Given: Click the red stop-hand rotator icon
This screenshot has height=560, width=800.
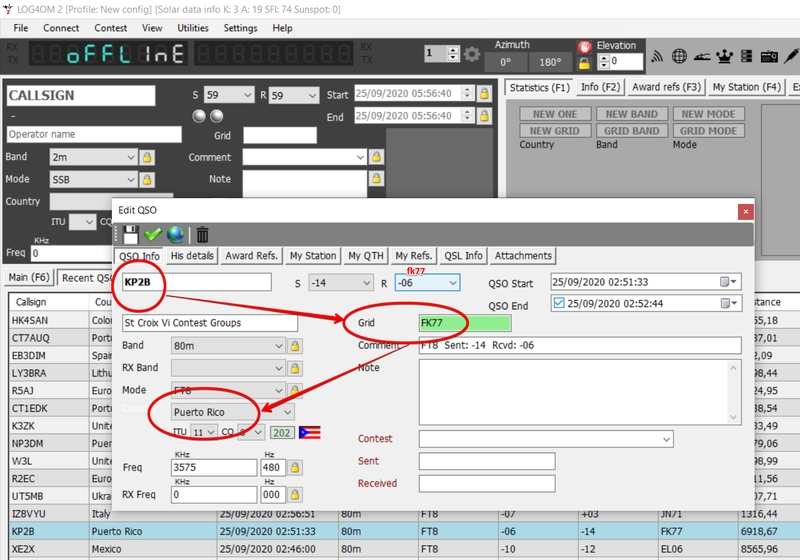Looking at the screenshot, I should point(584,46).
